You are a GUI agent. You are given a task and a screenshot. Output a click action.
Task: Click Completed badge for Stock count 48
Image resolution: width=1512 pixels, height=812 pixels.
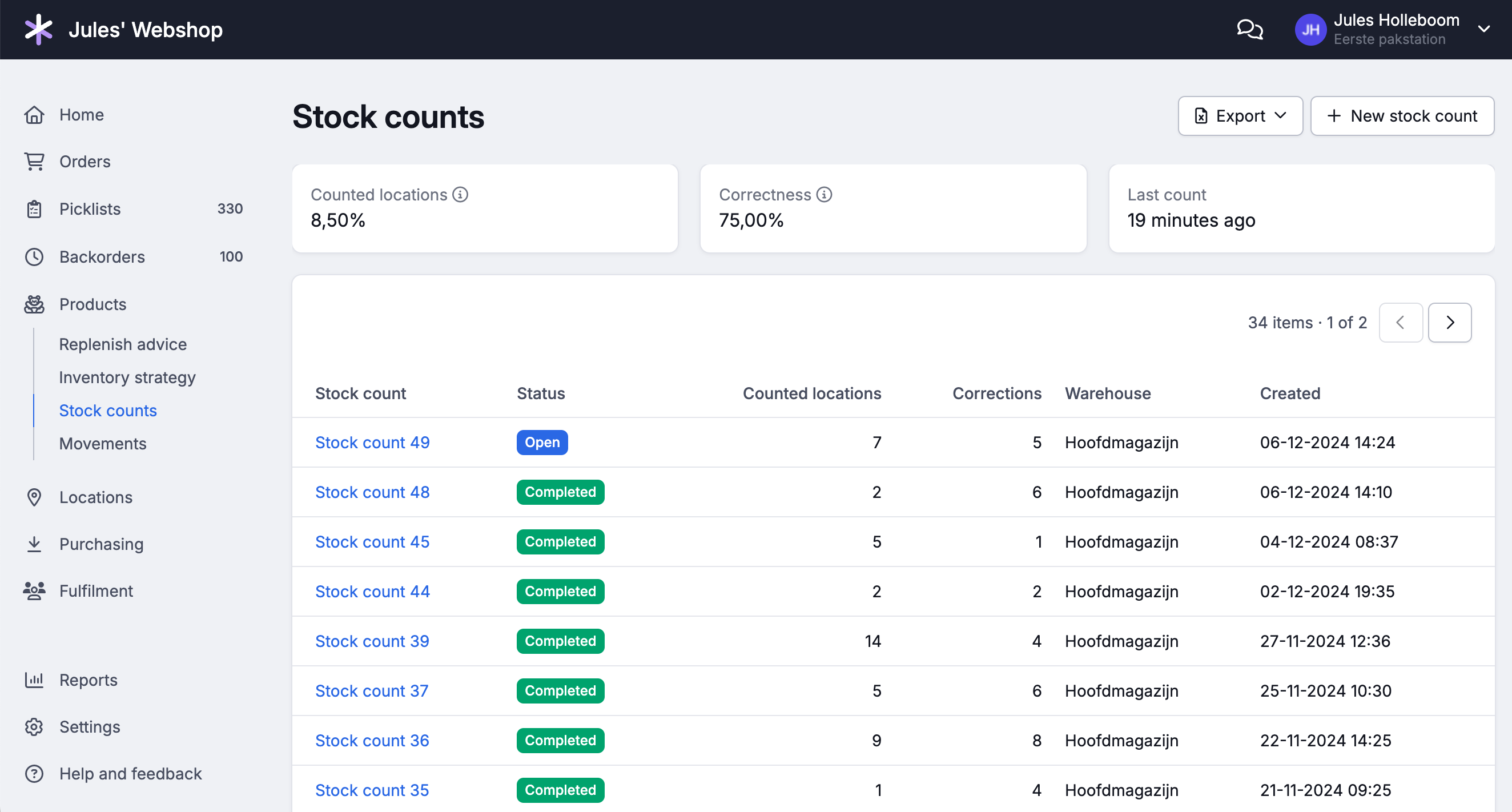tap(560, 492)
